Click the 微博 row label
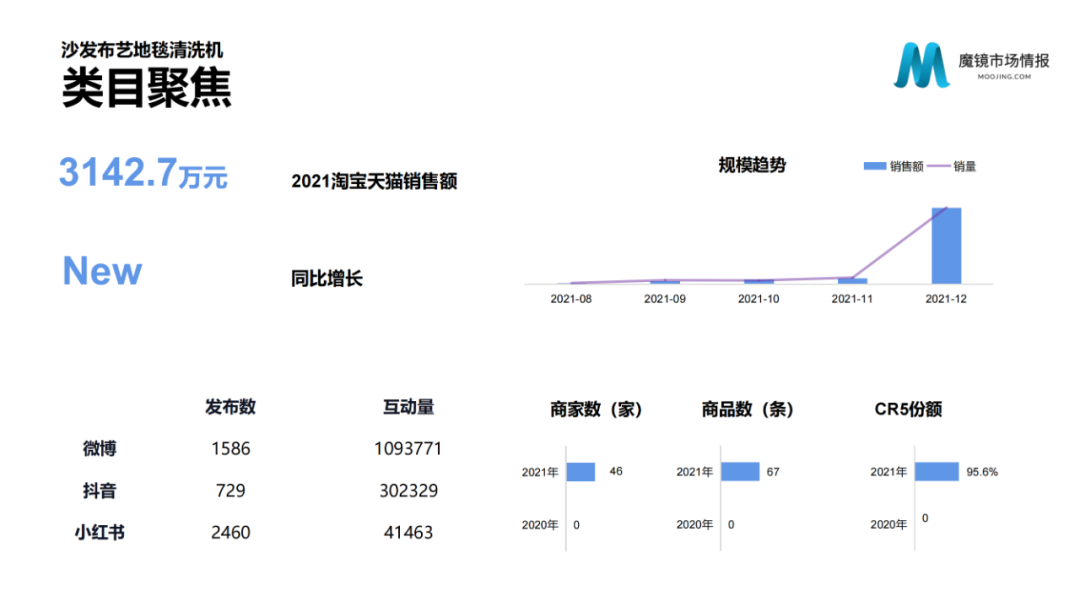Viewport: 1080px width, 607px height. point(99,449)
